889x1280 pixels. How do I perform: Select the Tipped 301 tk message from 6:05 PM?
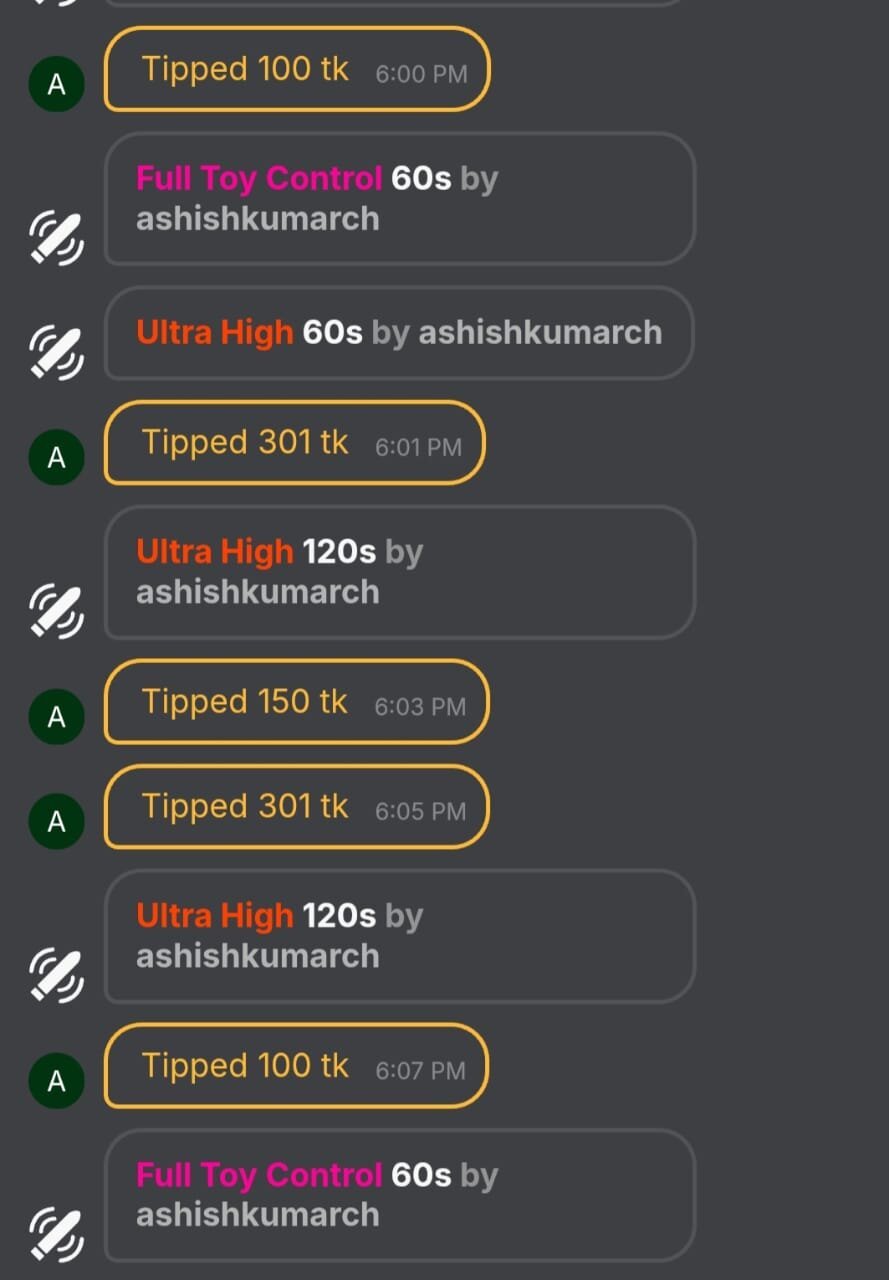pos(296,807)
